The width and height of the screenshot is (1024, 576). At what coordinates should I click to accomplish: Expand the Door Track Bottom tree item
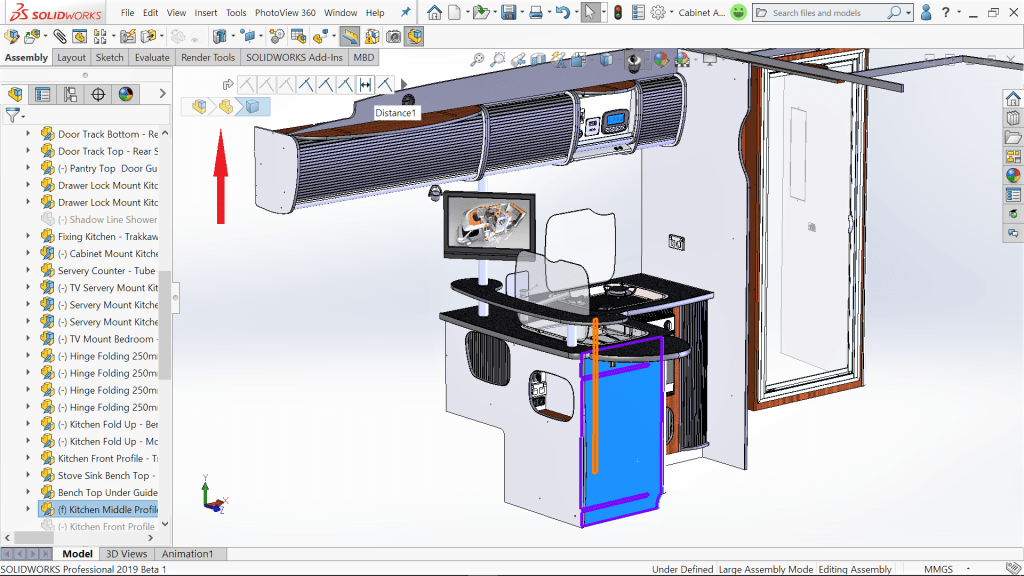(29, 134)
